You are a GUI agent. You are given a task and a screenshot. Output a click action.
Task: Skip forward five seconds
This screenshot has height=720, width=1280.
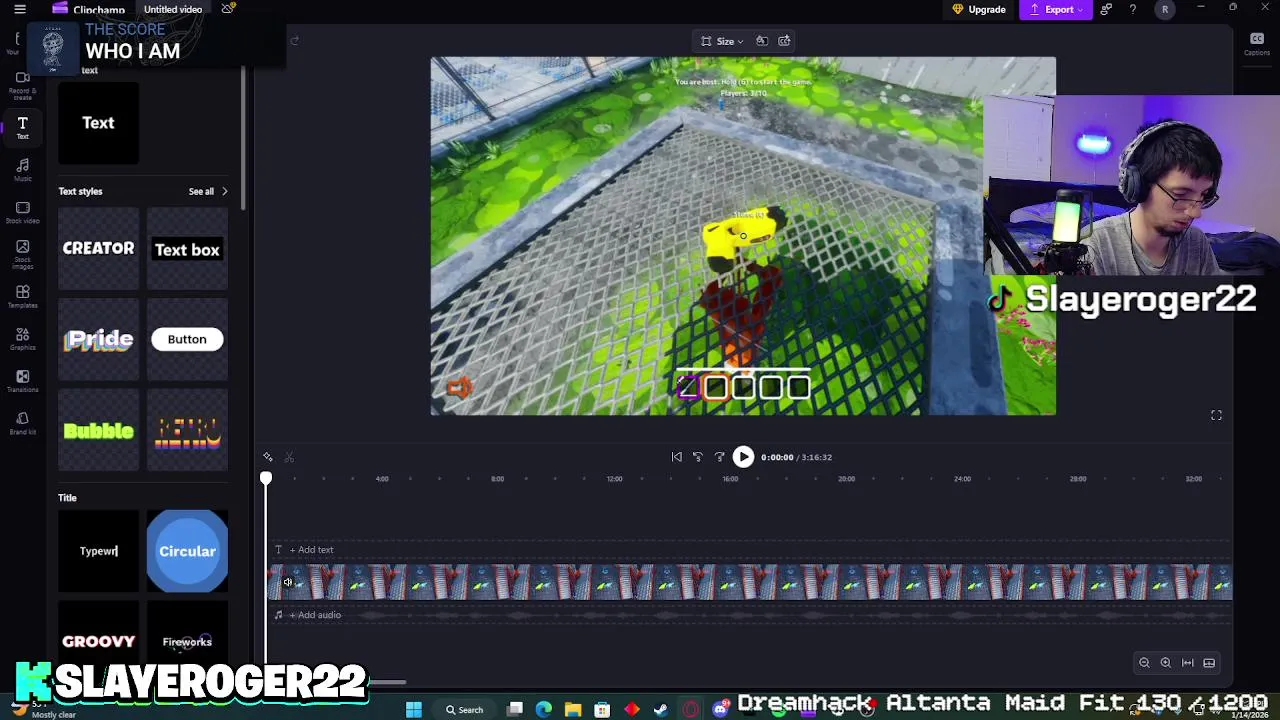point(719,457)
